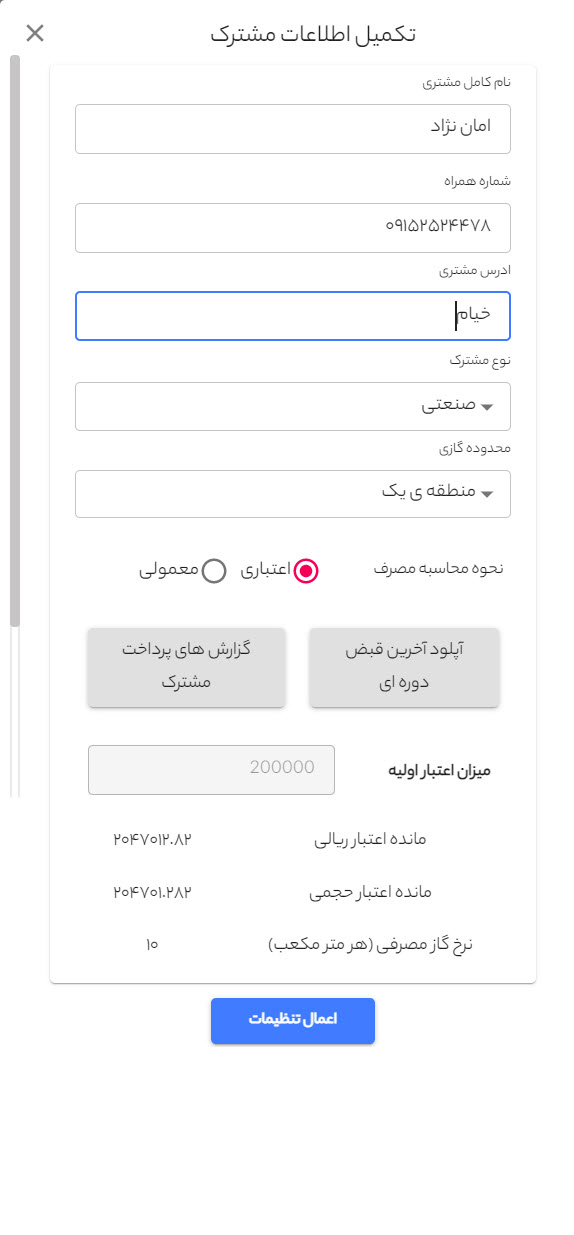Screen dimensions: 574x1235
Task: Click the نحوه محاسبه مصرف label
Action: 438,568
